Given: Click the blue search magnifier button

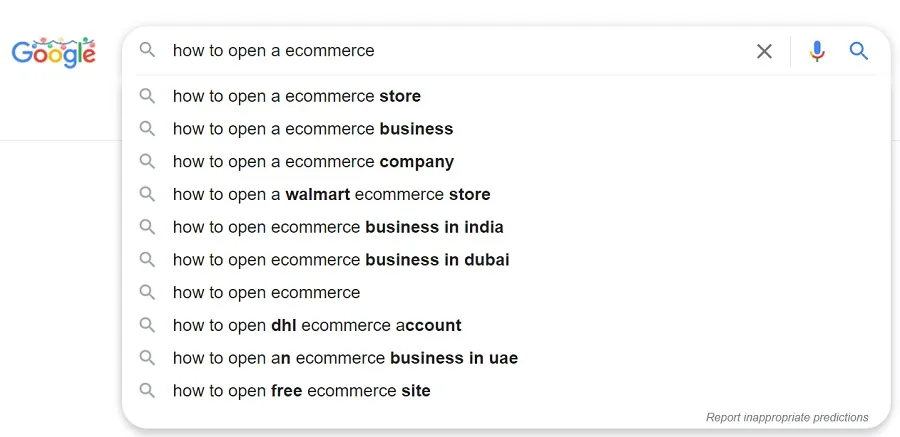Looking at the screenshot, I should coord(858,51).
